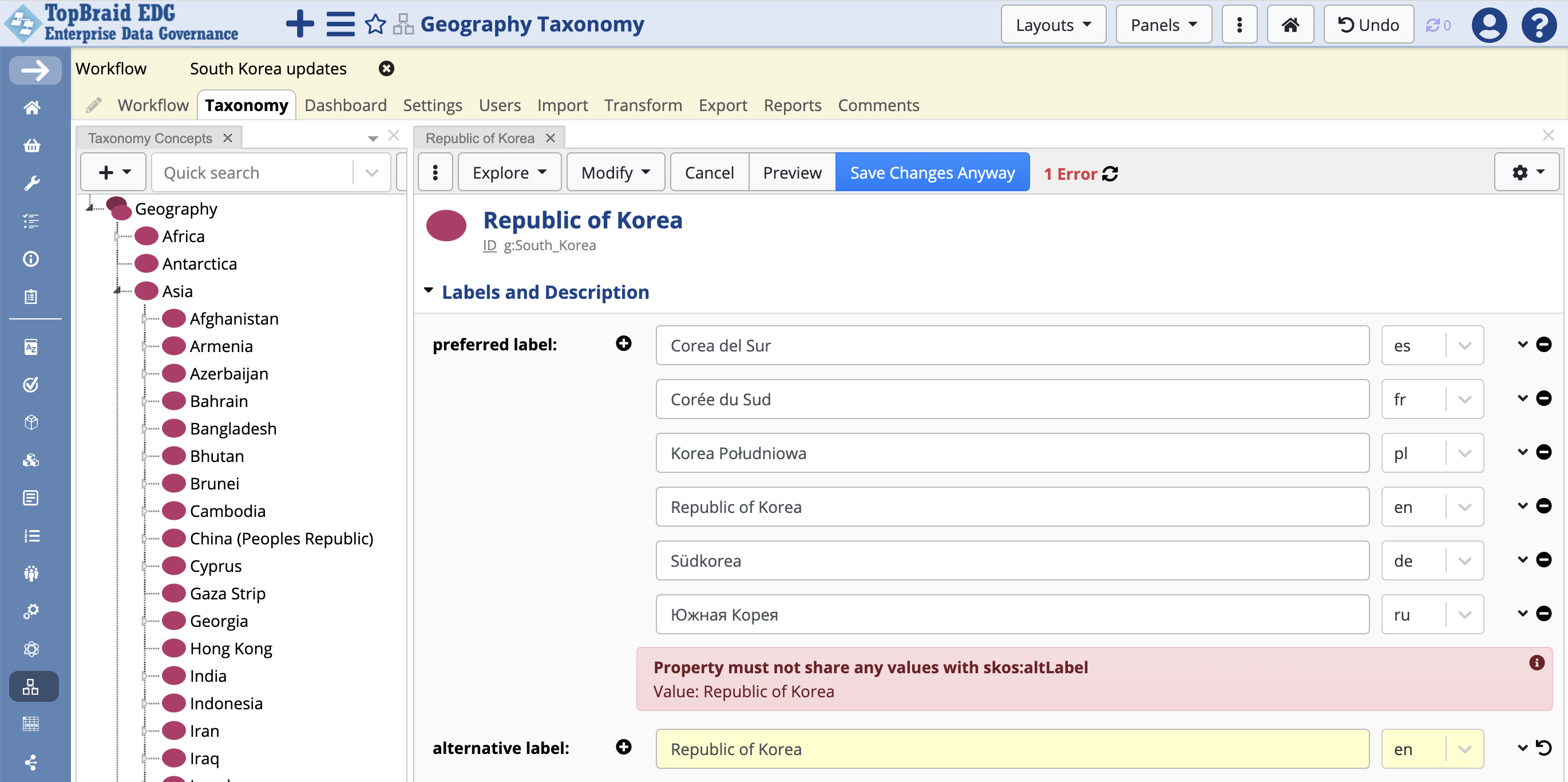Expand the Afghanistan tree node
This screenshot has width=1568, height=782.
145,318
